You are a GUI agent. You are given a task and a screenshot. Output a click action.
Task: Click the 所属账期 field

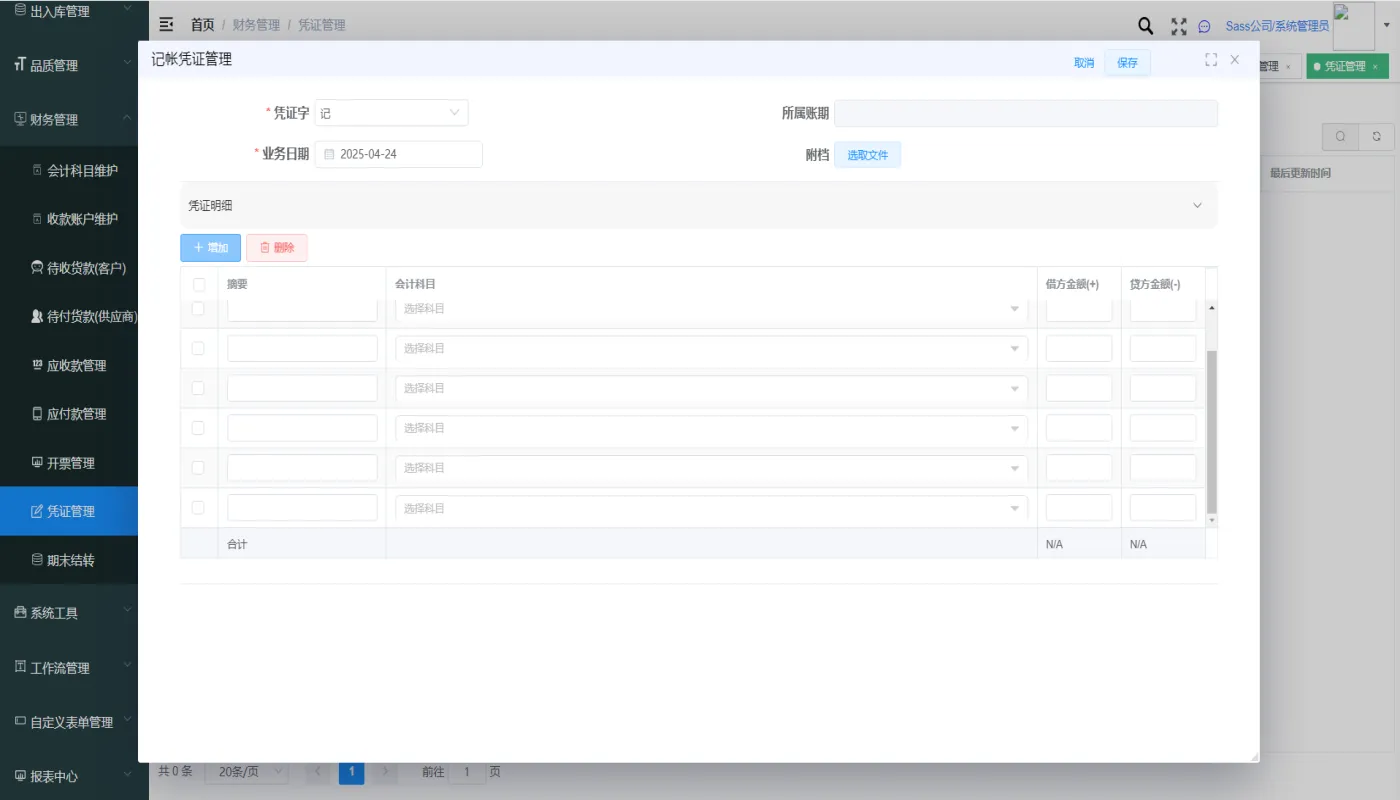pyautogui.click(x=1026, y=113)
